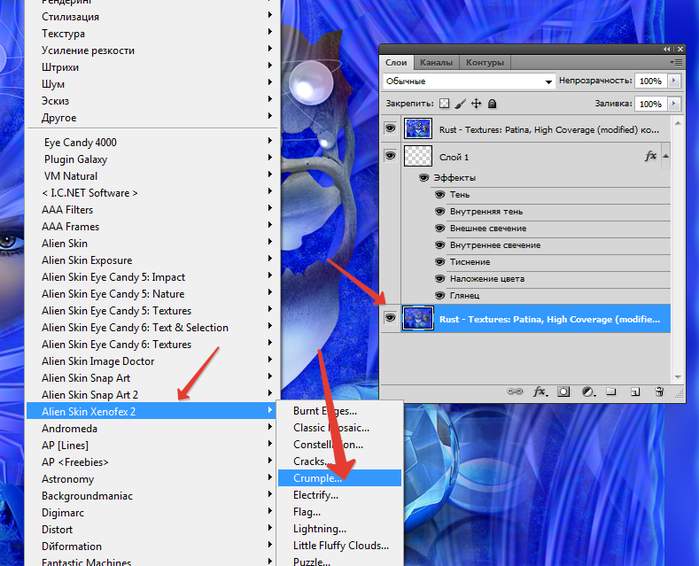
Task: Click fx icon on Слой 1
Action: coord(651,156)
